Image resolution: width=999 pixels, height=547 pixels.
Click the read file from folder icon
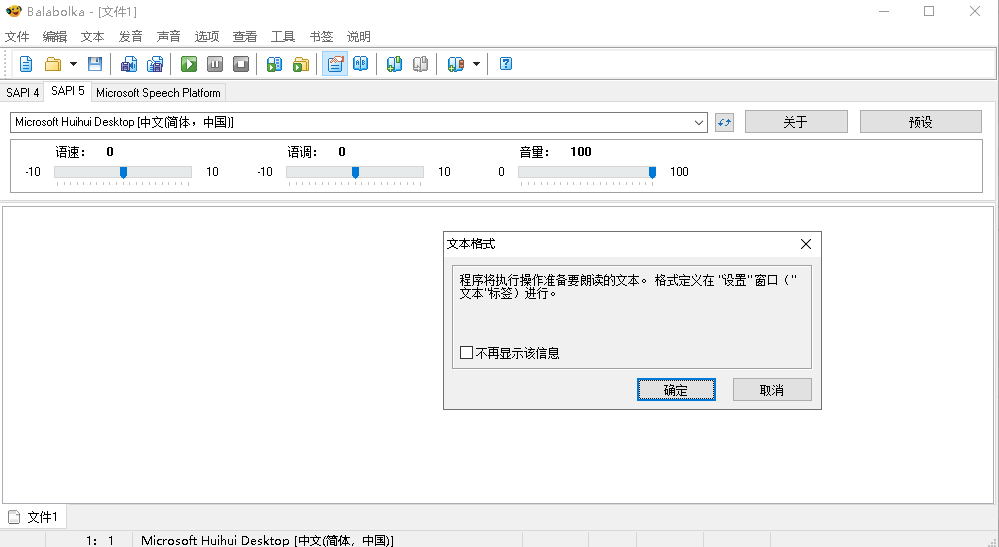click(x=301, y=64)
